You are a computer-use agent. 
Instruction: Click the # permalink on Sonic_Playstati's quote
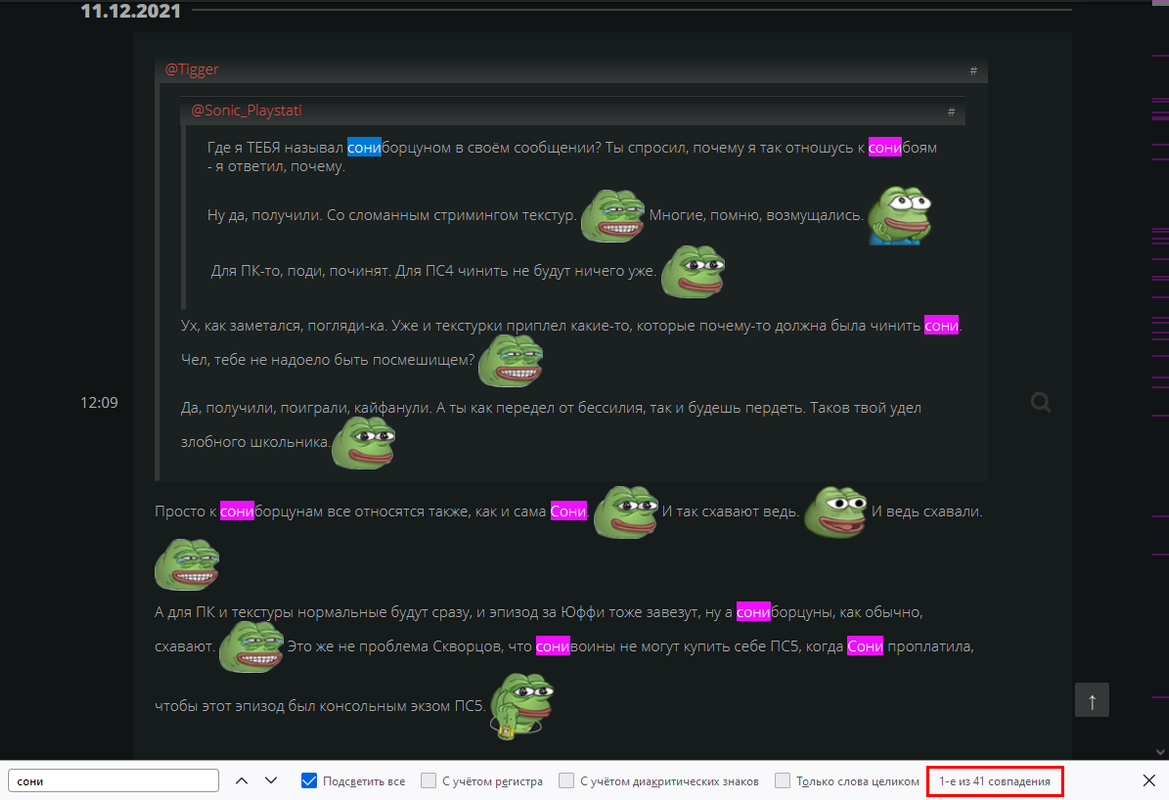(951, 112)
